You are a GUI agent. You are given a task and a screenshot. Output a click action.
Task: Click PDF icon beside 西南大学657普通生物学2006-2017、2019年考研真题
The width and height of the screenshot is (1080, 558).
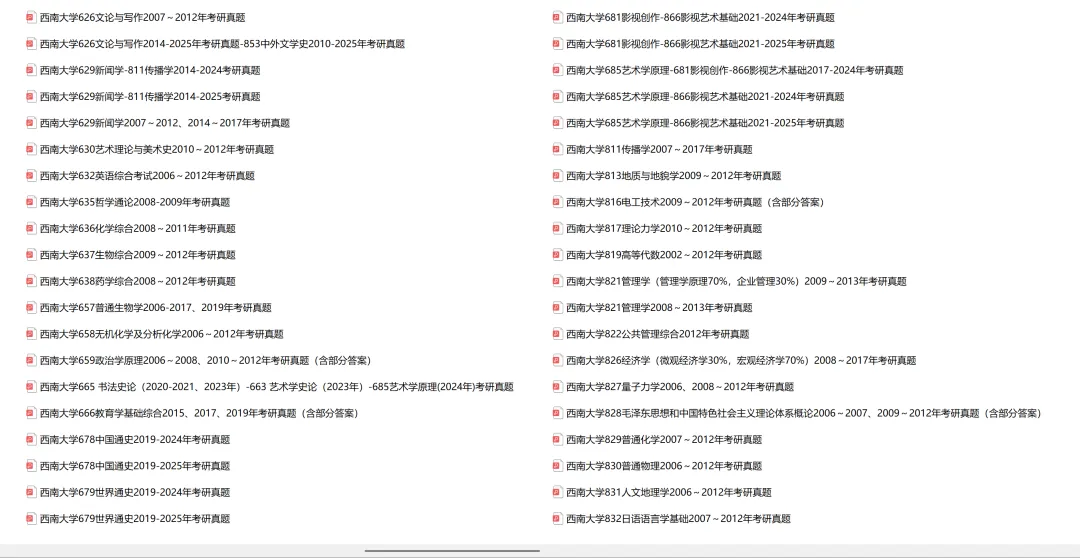click(x=30, y=308)
